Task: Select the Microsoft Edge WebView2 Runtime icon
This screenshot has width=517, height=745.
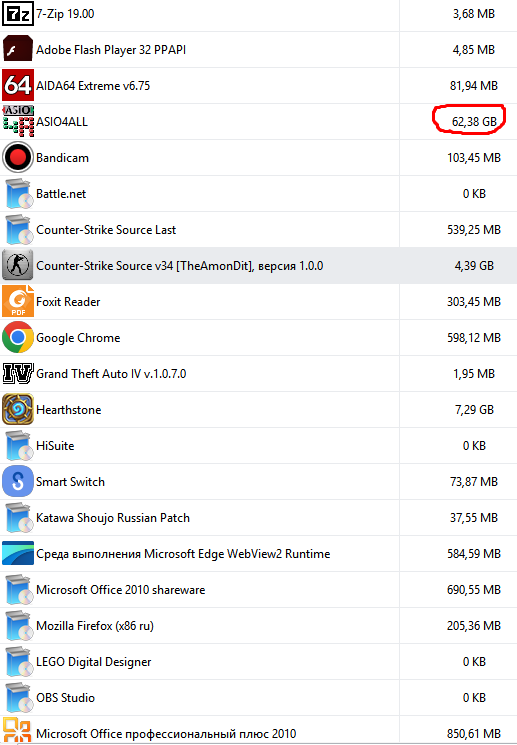Action: point(18,554)
